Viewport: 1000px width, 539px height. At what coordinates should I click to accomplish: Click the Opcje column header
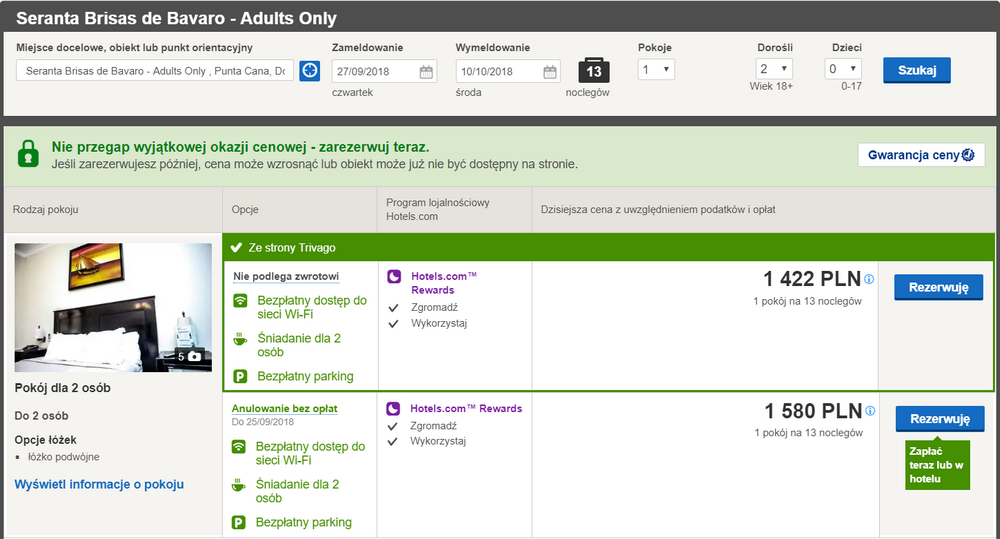[245, 209]
